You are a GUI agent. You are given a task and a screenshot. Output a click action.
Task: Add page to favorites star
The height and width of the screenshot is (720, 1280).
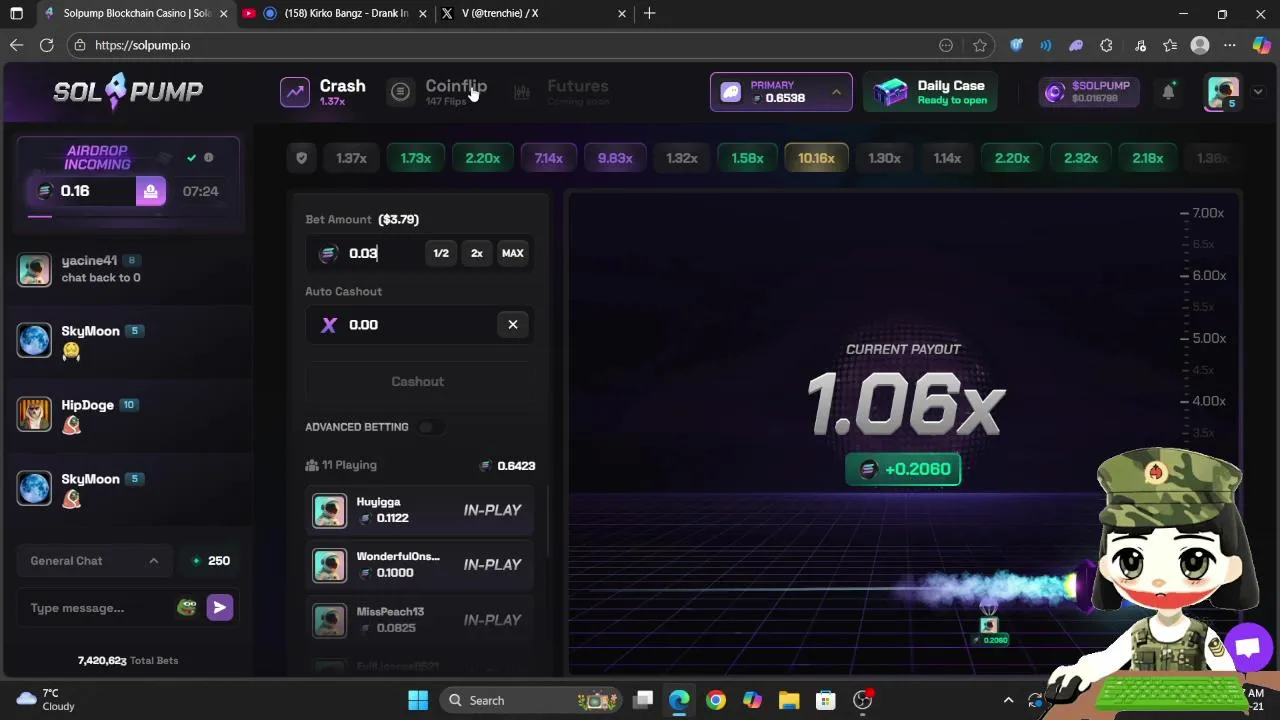coord(980,45)
